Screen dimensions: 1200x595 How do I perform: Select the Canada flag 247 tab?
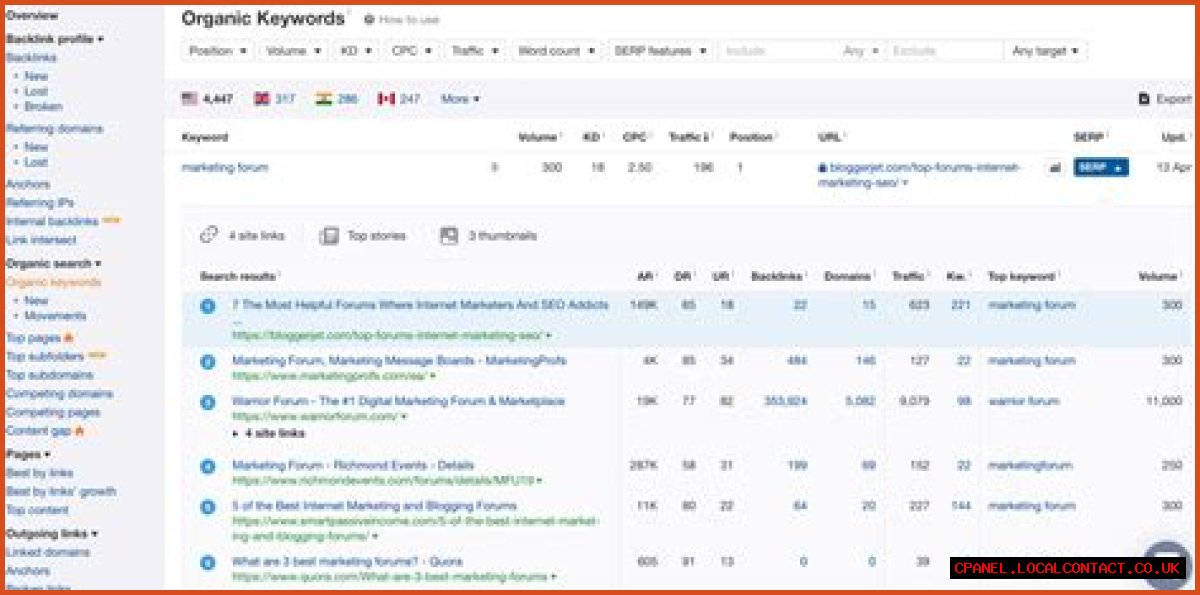[398, 99]
